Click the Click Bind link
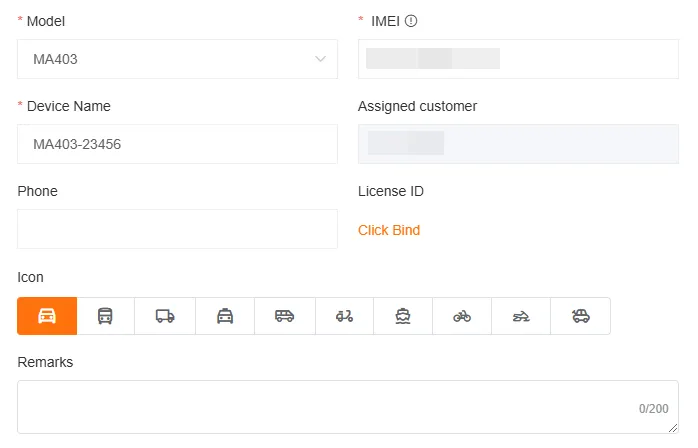698x448 pixels. (x=389, y=230)
